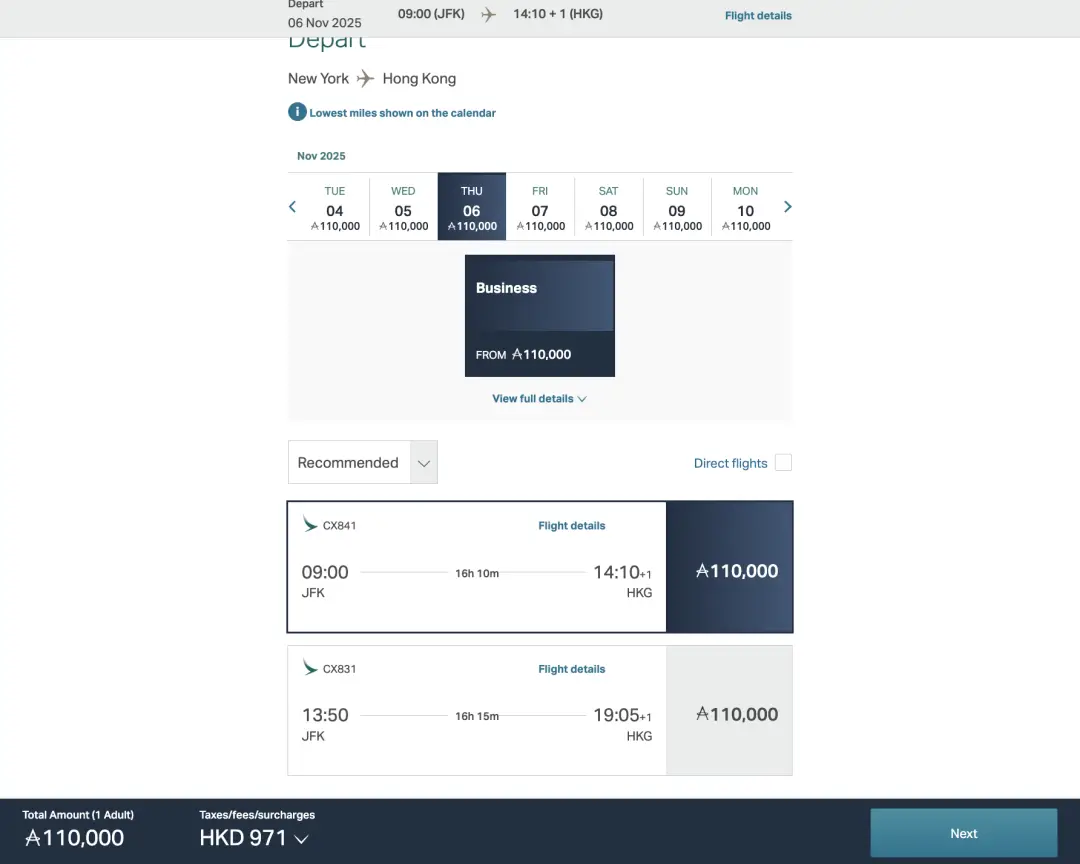Select Tuesday 04 date tab
Viewport: 1080px width, 864px height.
coord(335,208)
